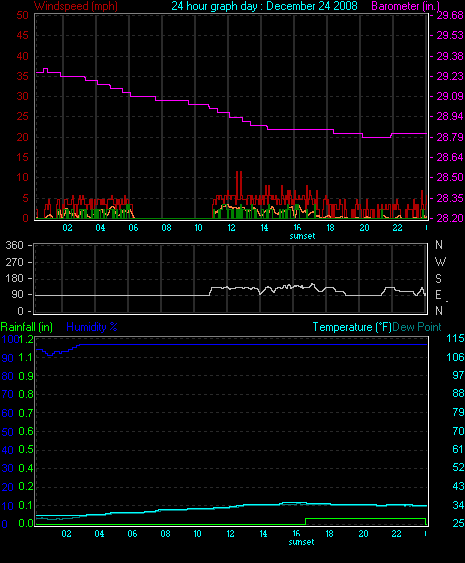
Task: Click blue humidity axis value 80
Action: (x=8, y=376)
